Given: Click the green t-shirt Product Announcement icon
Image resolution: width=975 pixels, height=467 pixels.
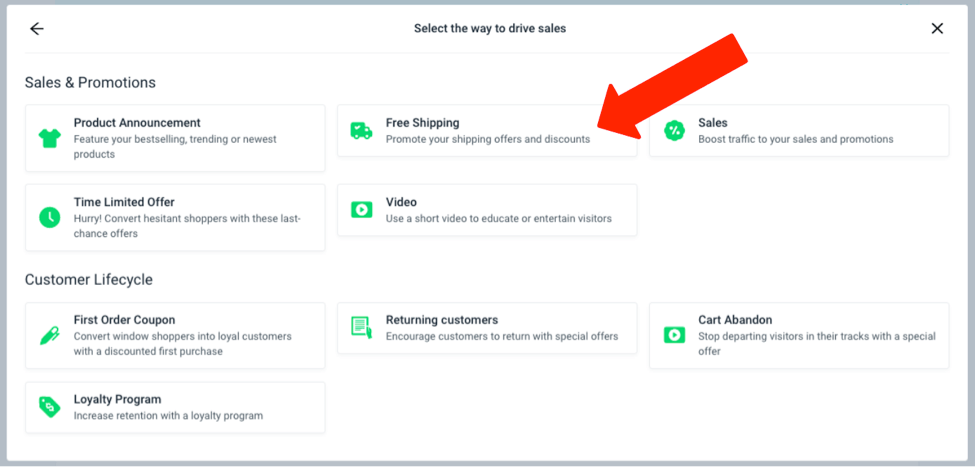Looking at the screenshot, I should [49, 137].
